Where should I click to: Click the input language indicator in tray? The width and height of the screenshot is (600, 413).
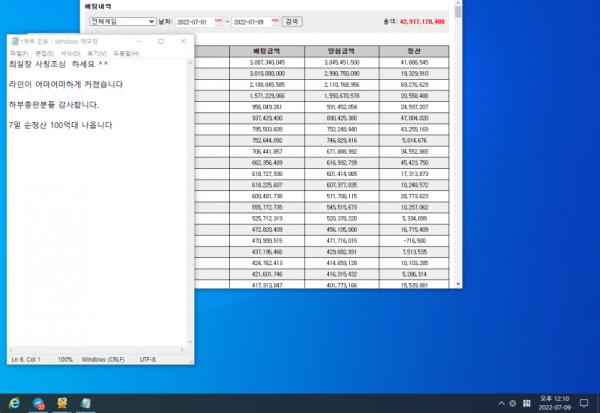click(526, 403)
